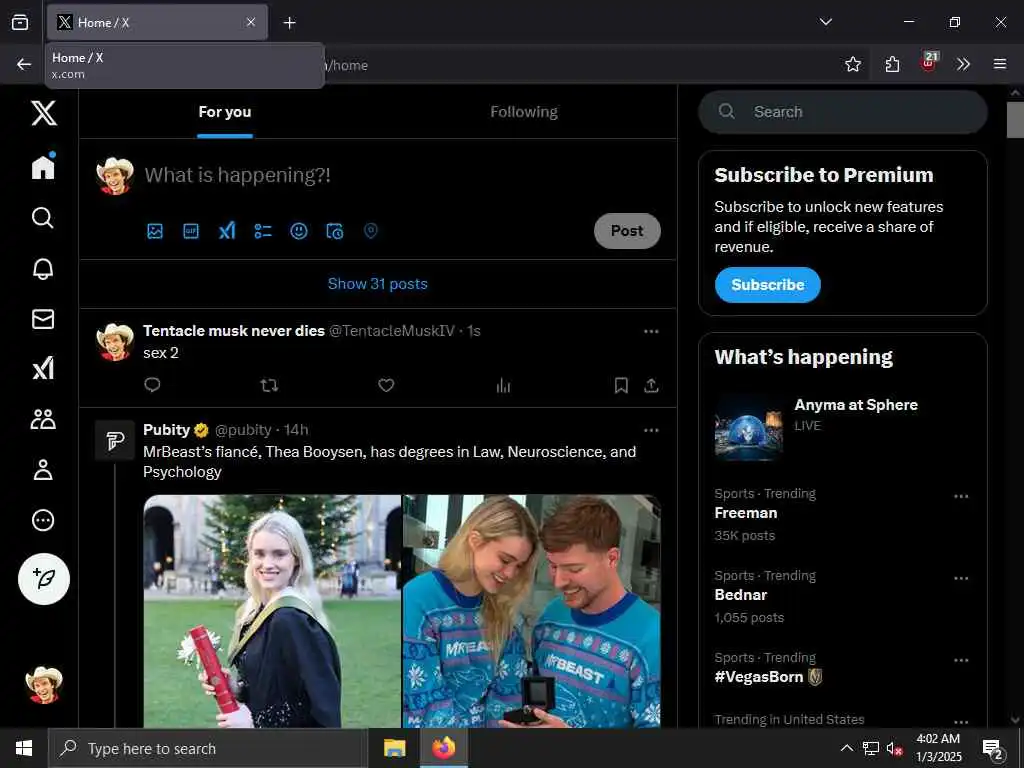Expand more toolbar tools chevron
Viewport: 1024px width, 768px height.
coord(963,65)
